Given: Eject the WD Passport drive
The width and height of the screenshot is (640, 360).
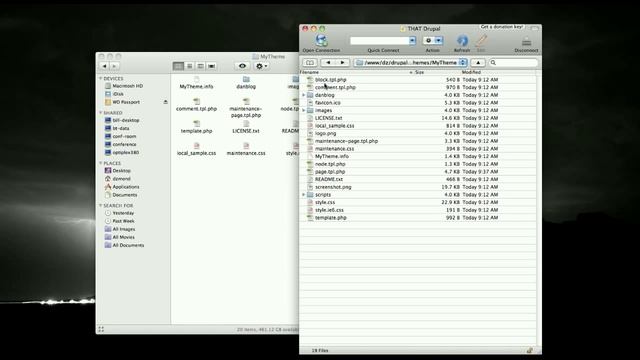Looking at the screenshot, I should point(165,102).
